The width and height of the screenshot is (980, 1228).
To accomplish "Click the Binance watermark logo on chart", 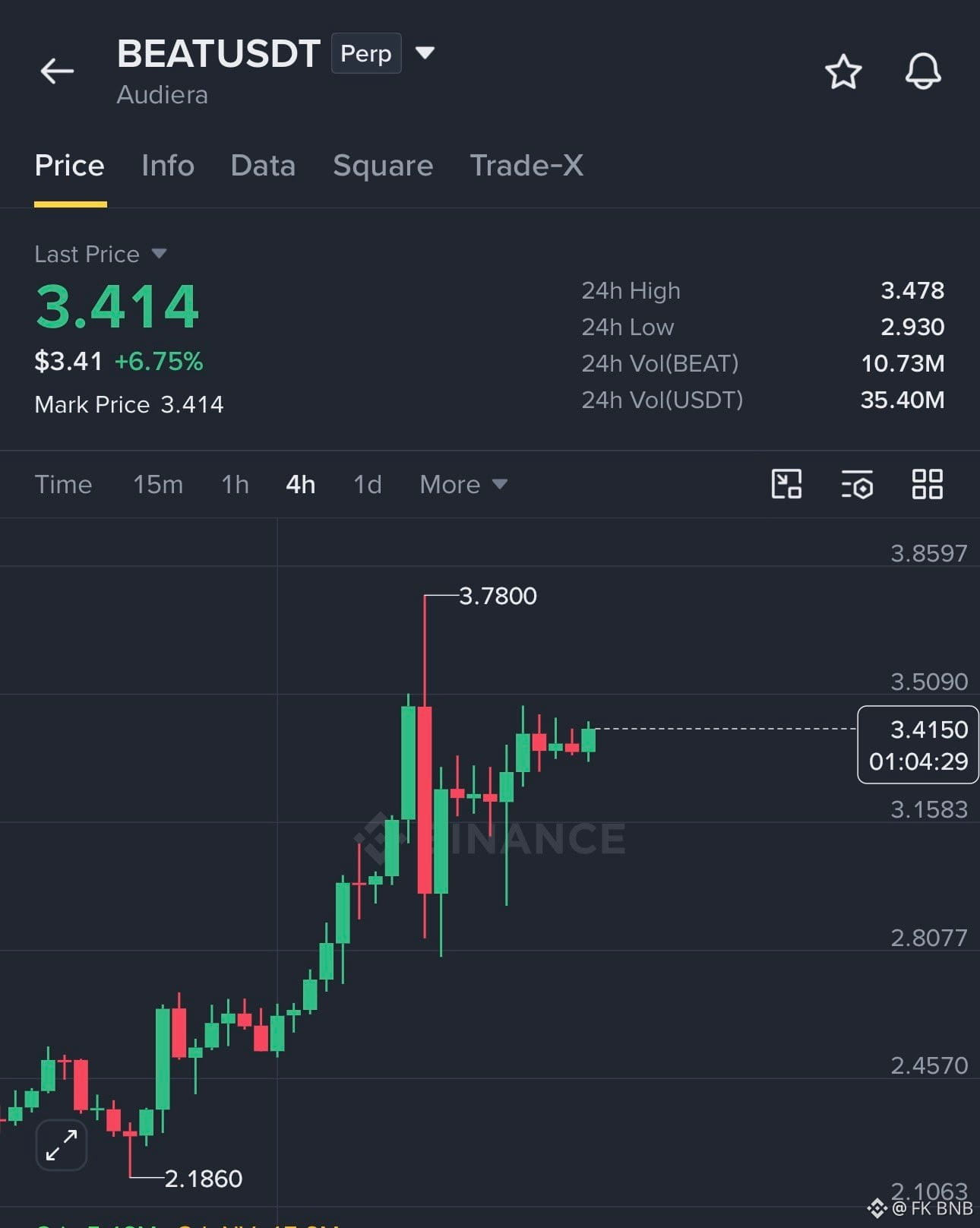I will pyautogui.click(x=490, y=838).
